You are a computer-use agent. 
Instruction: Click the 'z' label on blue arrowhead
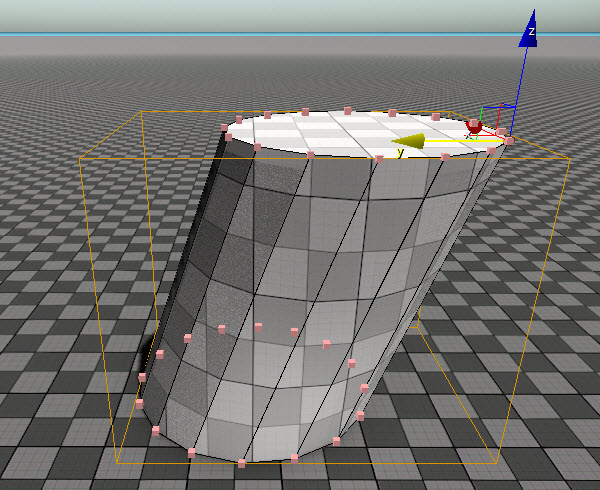point(532,31)
